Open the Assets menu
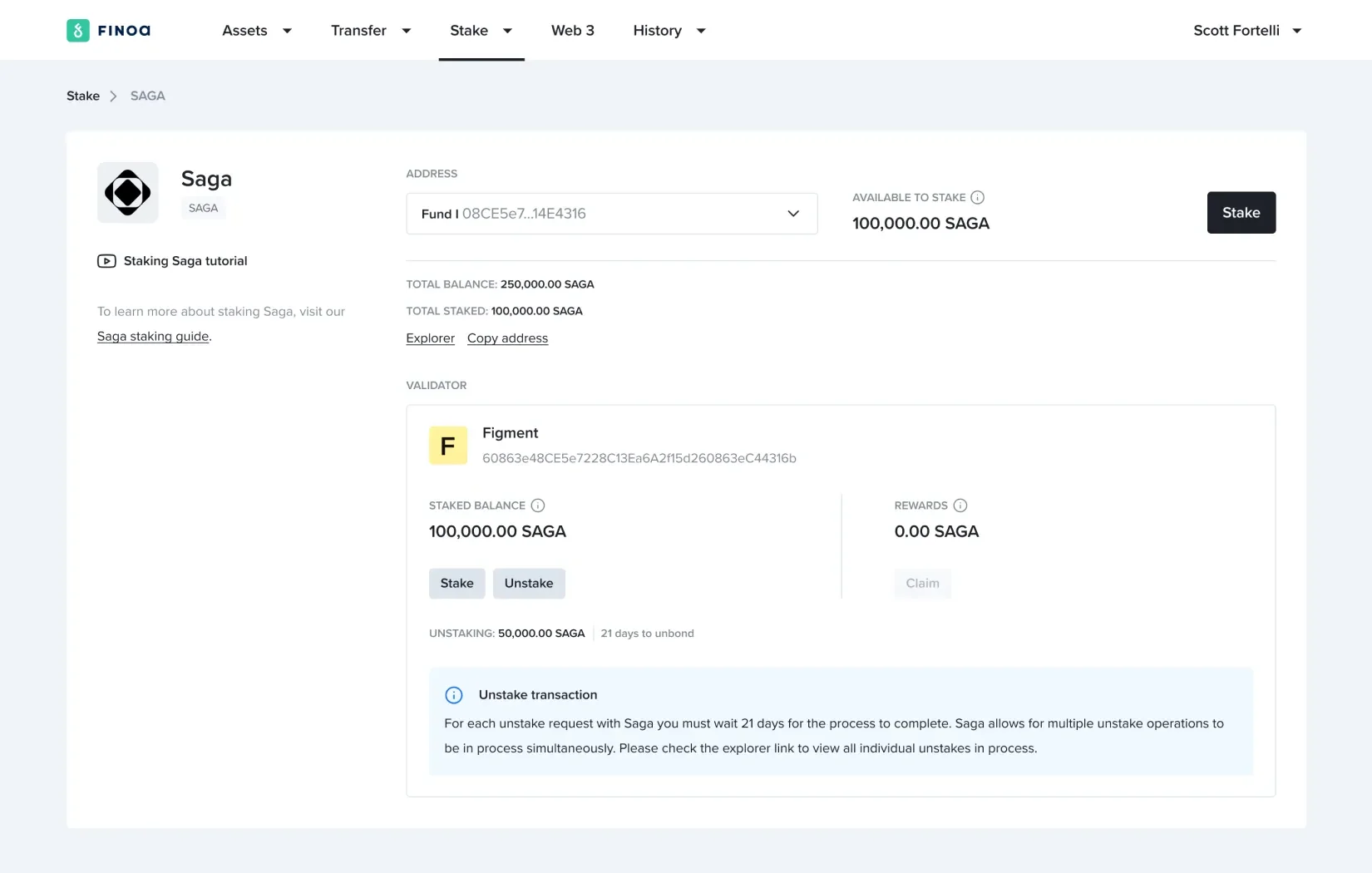The width and height of the screenshot is (1372, 873). (244, 31)
